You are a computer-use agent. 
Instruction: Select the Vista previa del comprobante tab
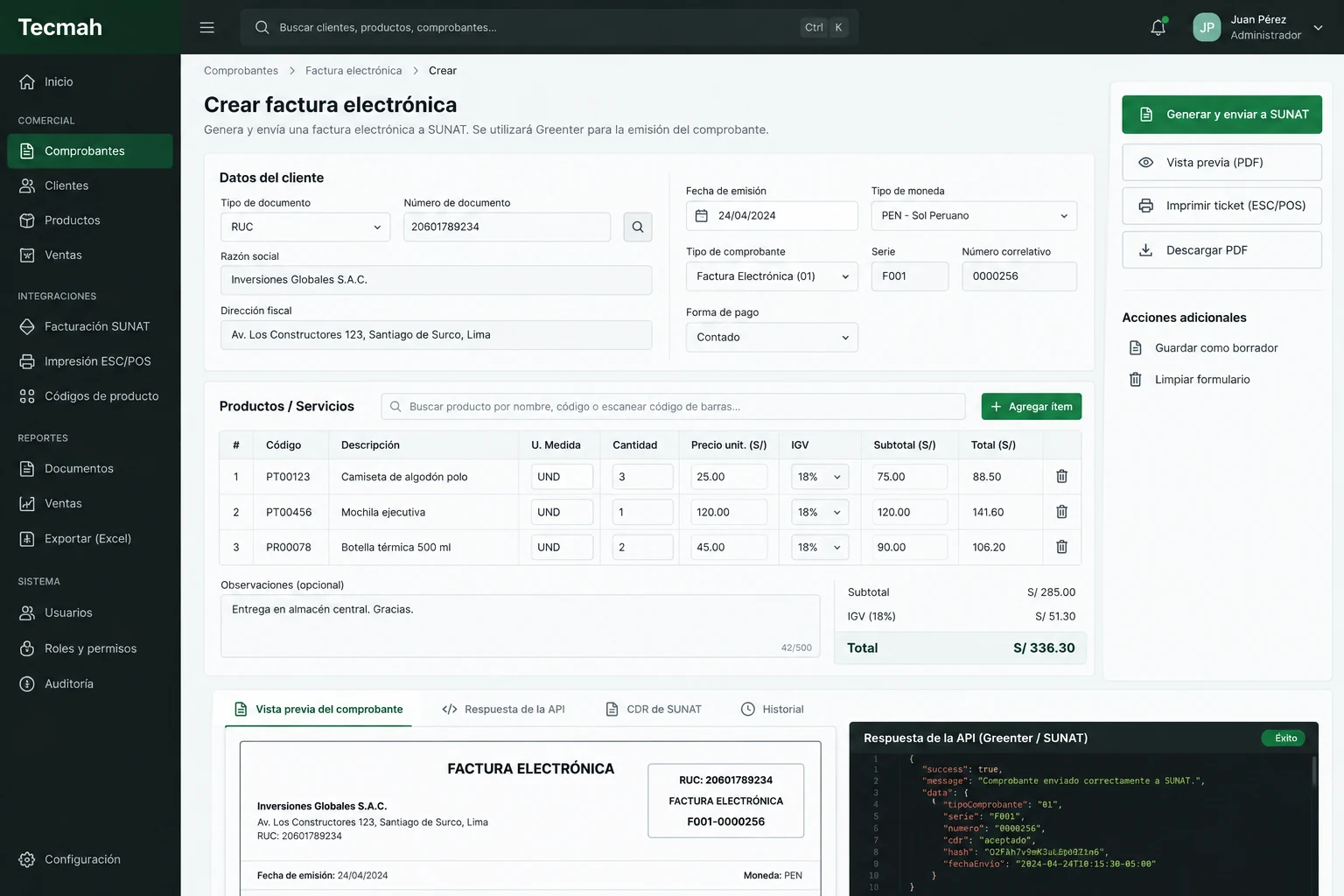click(x=318, y=709)
